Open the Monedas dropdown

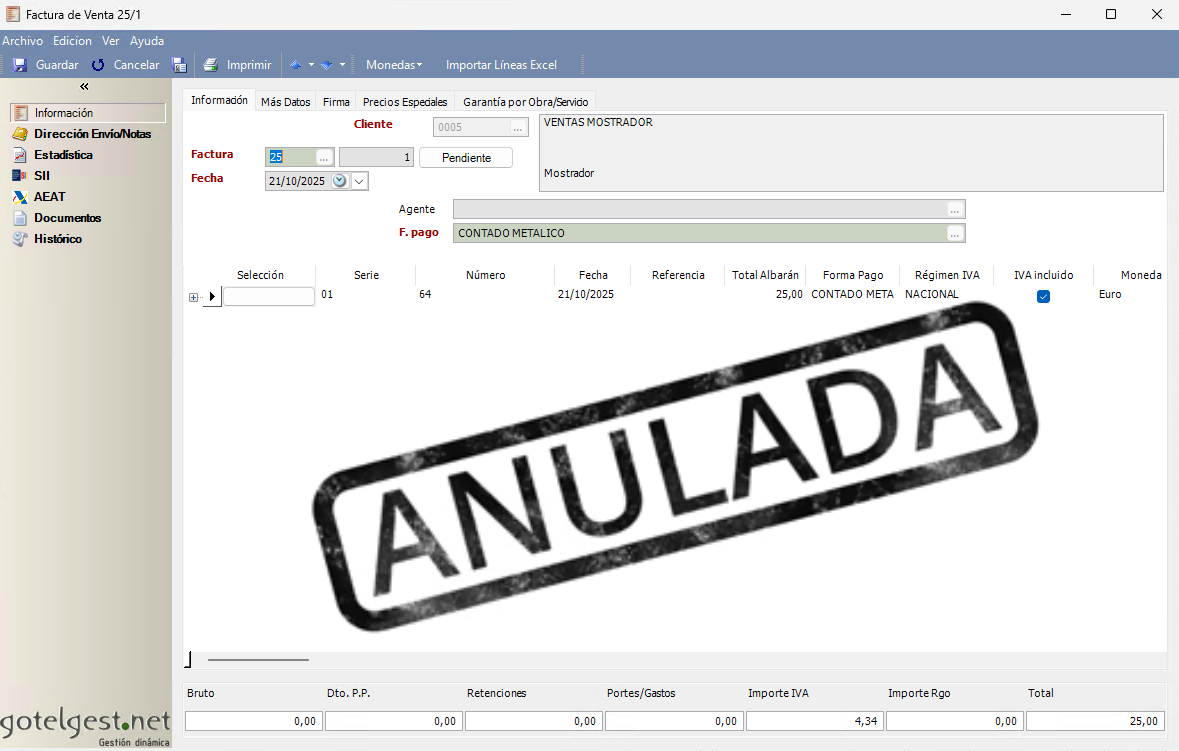(392, 64)
